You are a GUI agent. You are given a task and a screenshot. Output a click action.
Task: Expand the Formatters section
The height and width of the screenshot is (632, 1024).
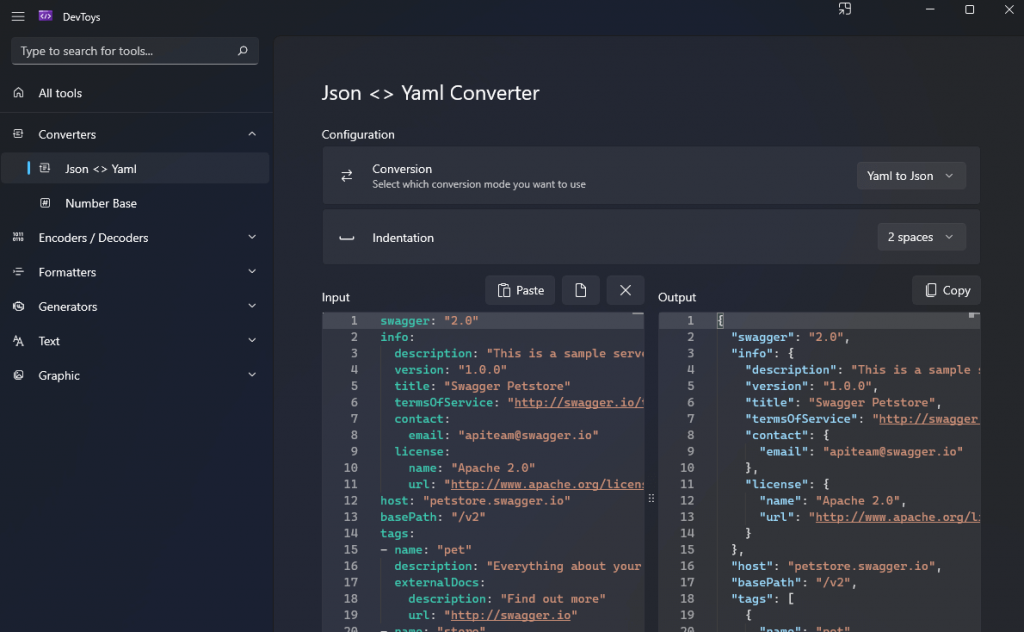(x=252, y=272)
